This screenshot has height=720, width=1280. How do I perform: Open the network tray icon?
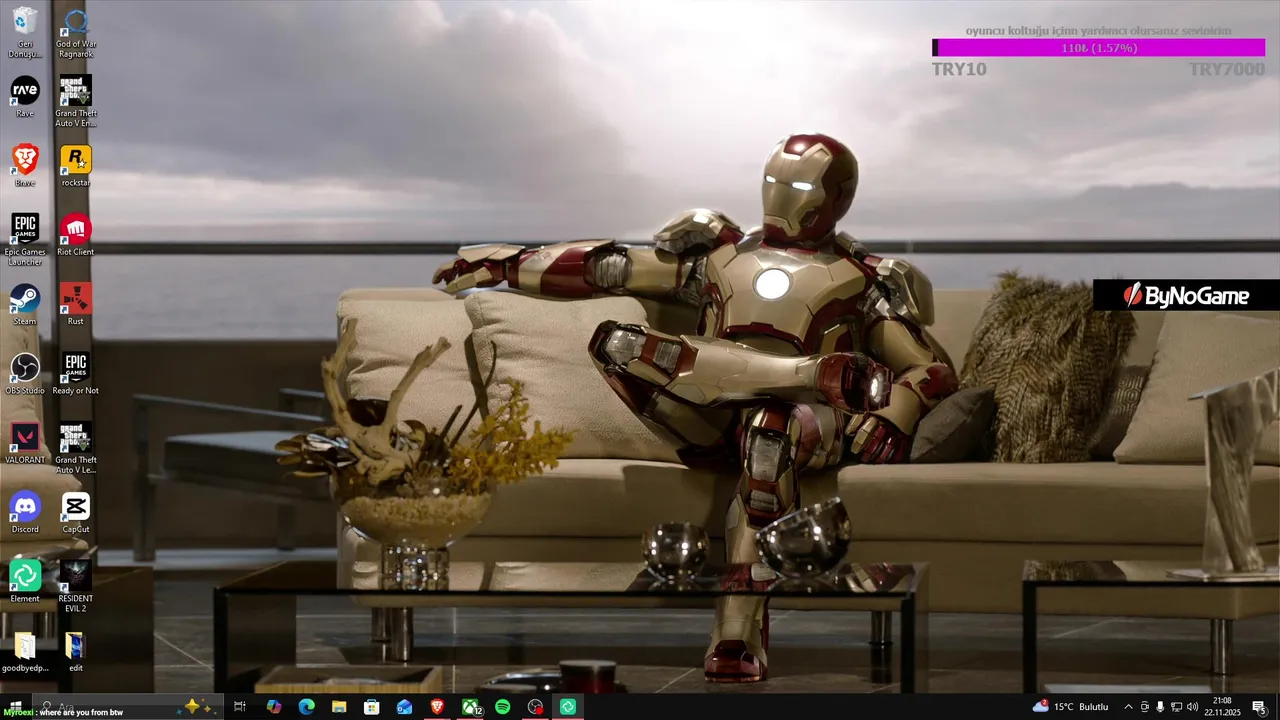(1175, 707)
